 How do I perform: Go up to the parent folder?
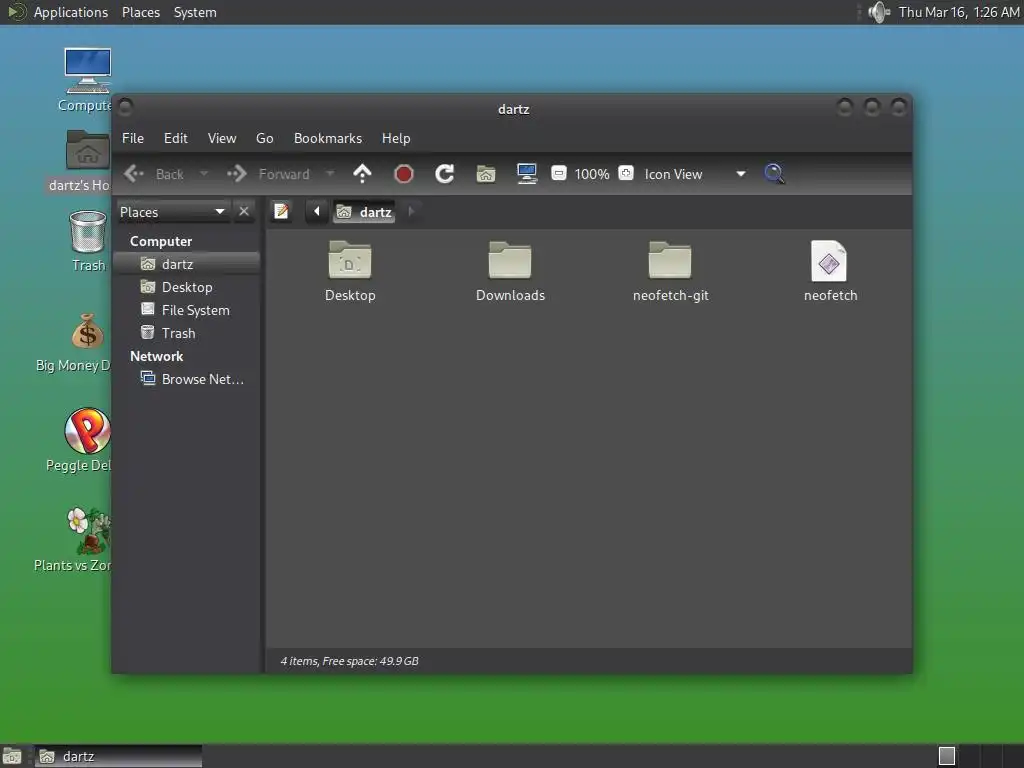coord(362,174)
